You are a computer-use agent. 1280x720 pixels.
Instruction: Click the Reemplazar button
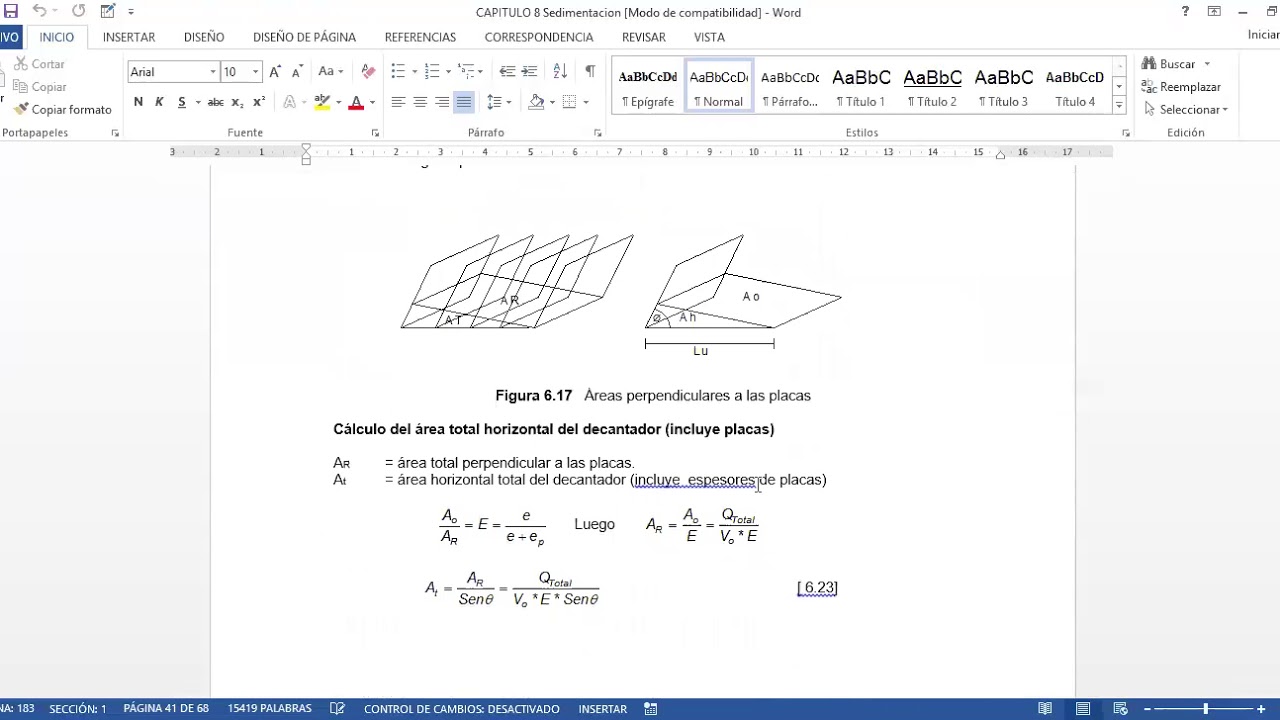pyautogui.click(x=1182, y=87)
